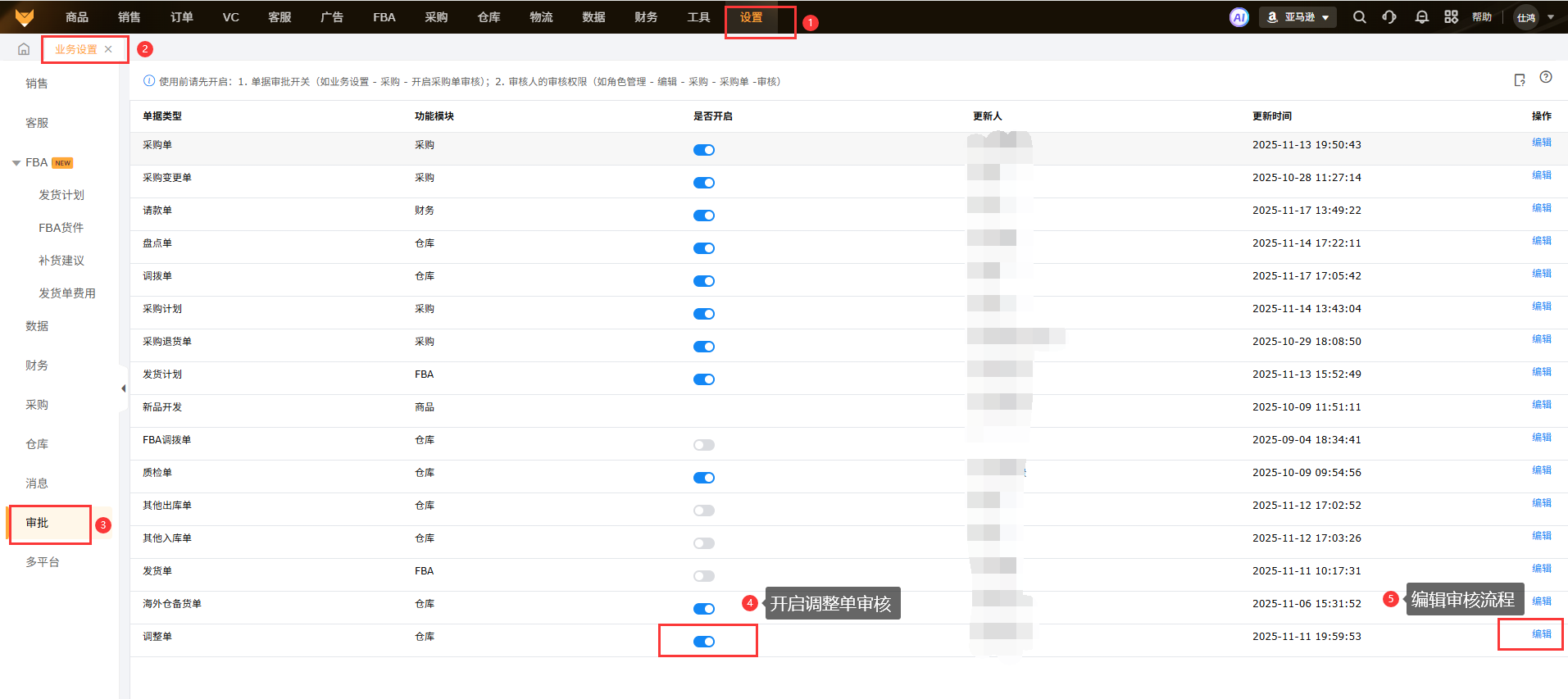
Task: Open the AI assistant icon
Action: coord(1239,17)
